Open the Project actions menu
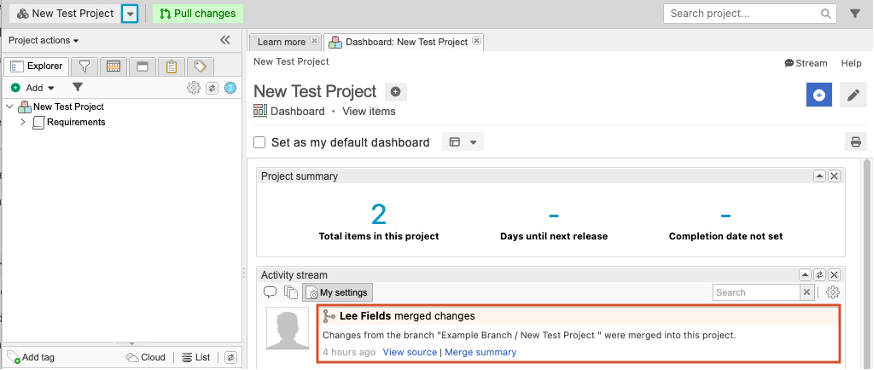The width and height of the screenshot is (874, 370). pyautogui.click(x=43, y=40)
